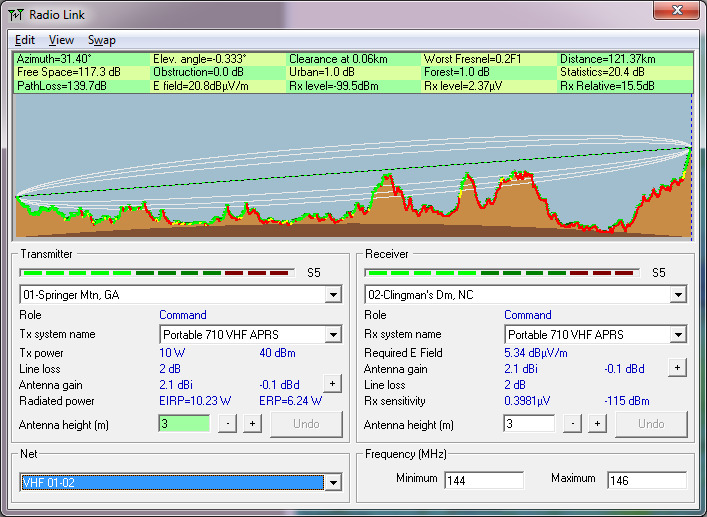Click the terrain profile graph

point(354,166)
